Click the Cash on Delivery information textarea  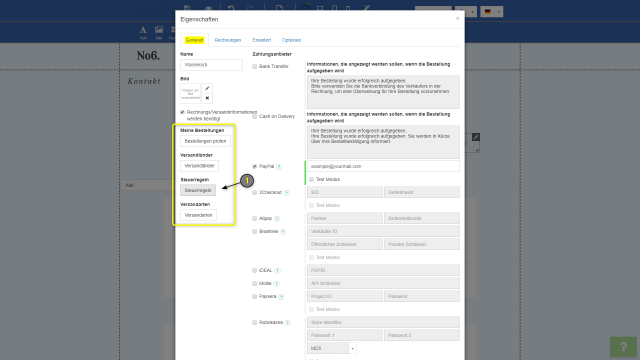(x=383, y=142)
